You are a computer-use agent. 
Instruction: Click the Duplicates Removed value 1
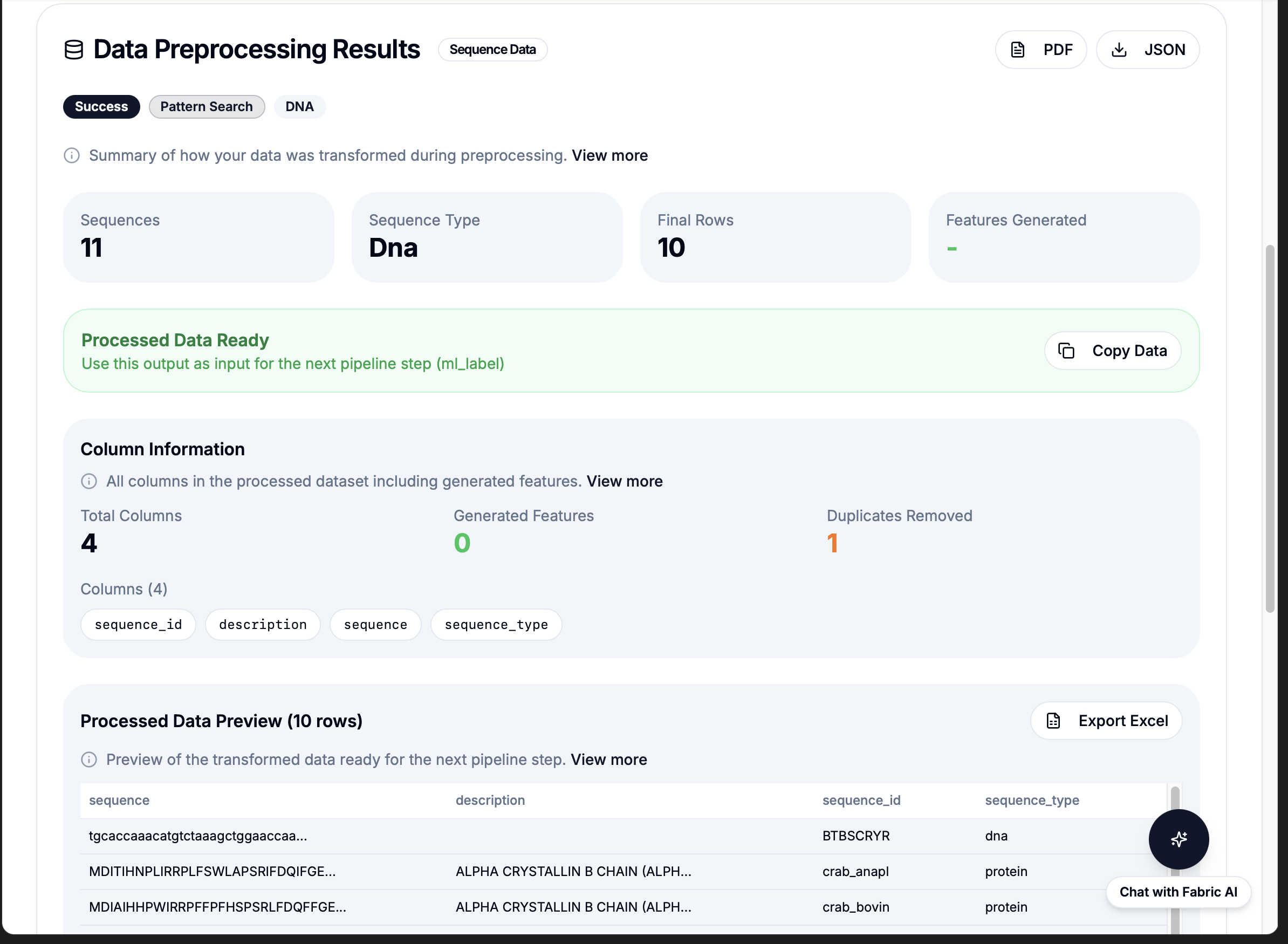click(832, 543)
